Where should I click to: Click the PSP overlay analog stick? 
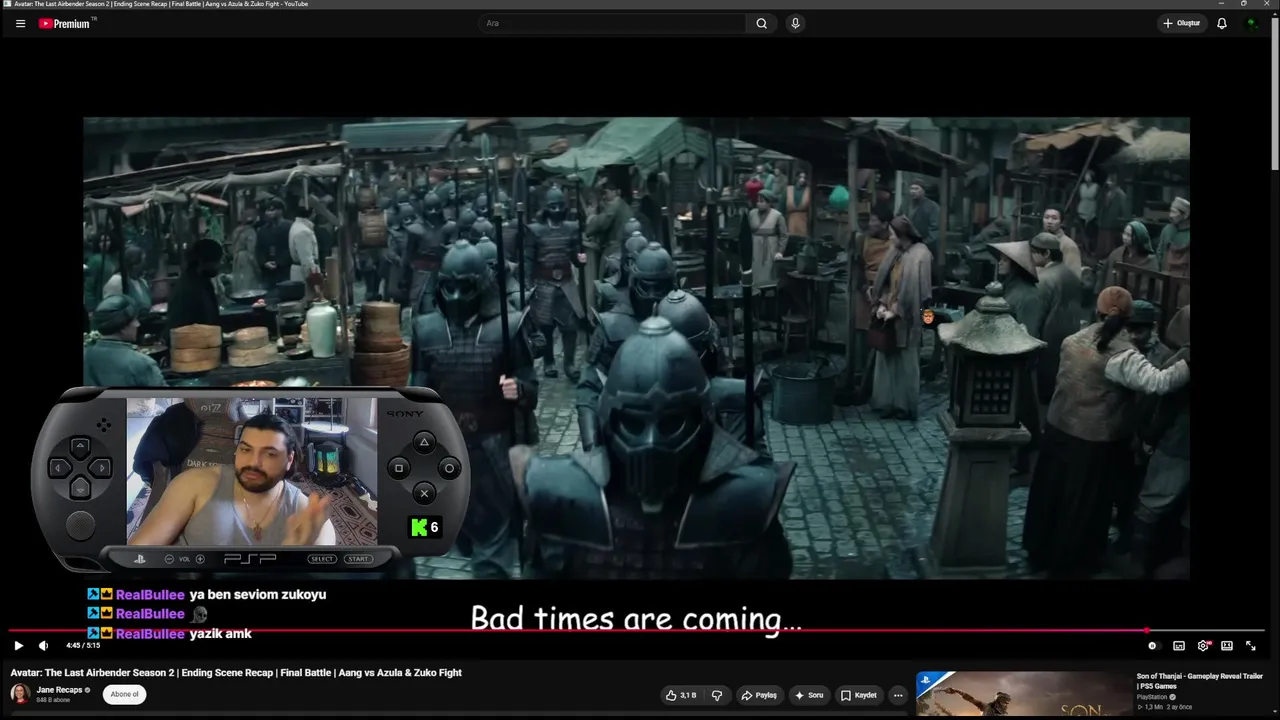(x=80, y=525)
